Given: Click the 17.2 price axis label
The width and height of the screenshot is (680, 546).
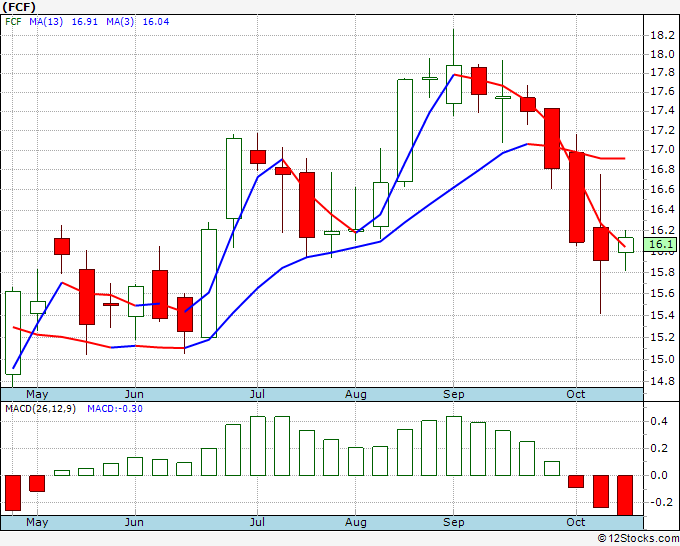Looking at the screenshot, I should coord(662,131).
